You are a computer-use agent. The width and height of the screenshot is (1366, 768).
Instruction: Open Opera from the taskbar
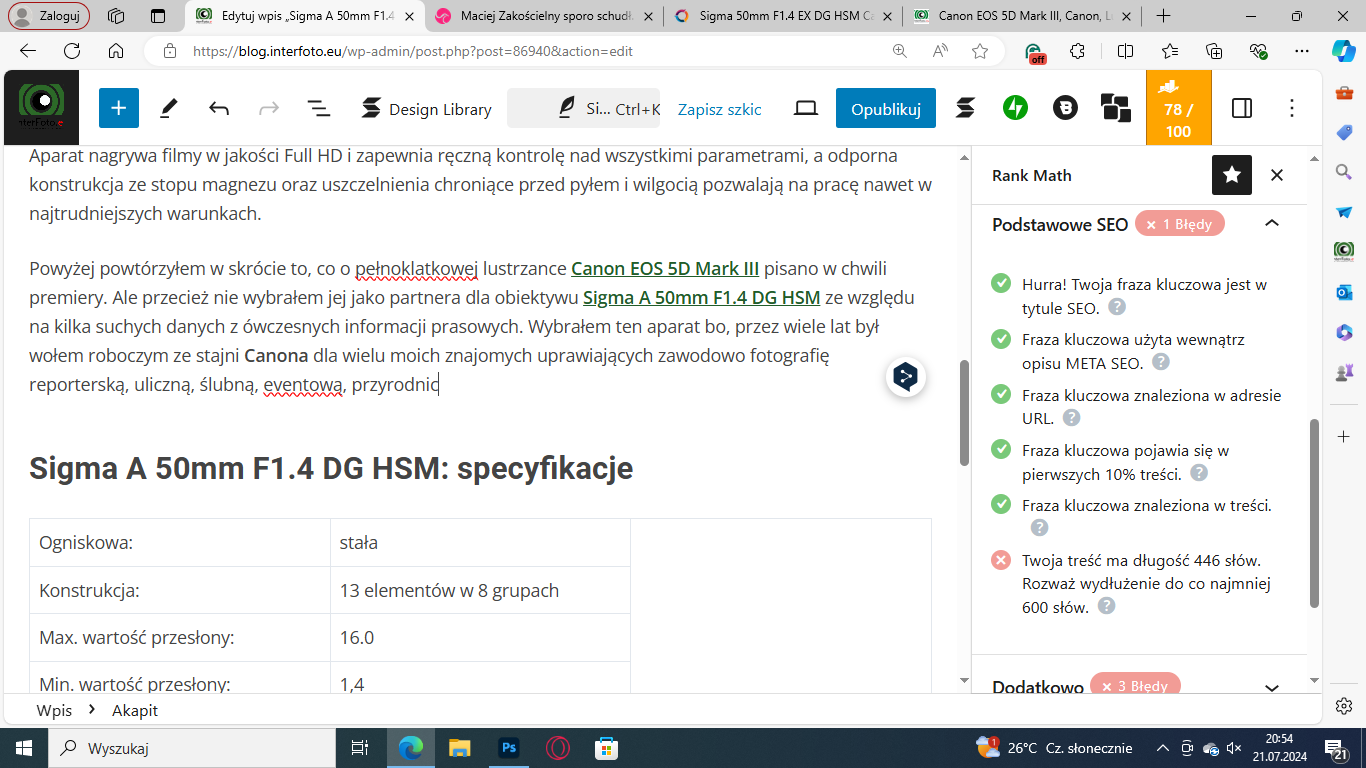(x=558, y=747)
